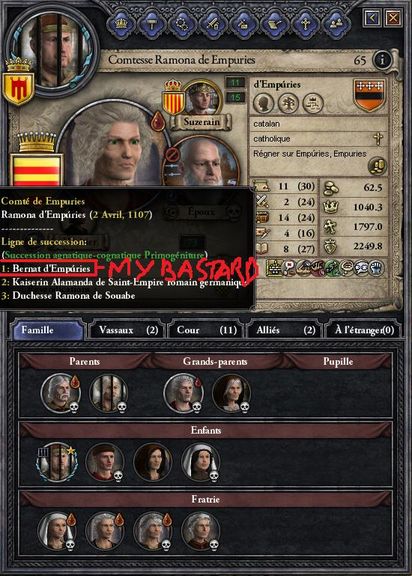Viewport: 412px width, 576px height.
Task: Open the Council hammer icon tab
Action: pyautogui.click(x=151, y=24)
